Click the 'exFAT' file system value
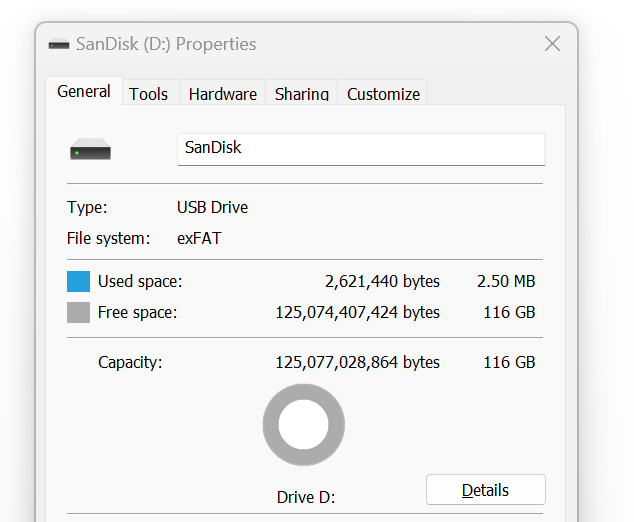 (x=199, y=239)
